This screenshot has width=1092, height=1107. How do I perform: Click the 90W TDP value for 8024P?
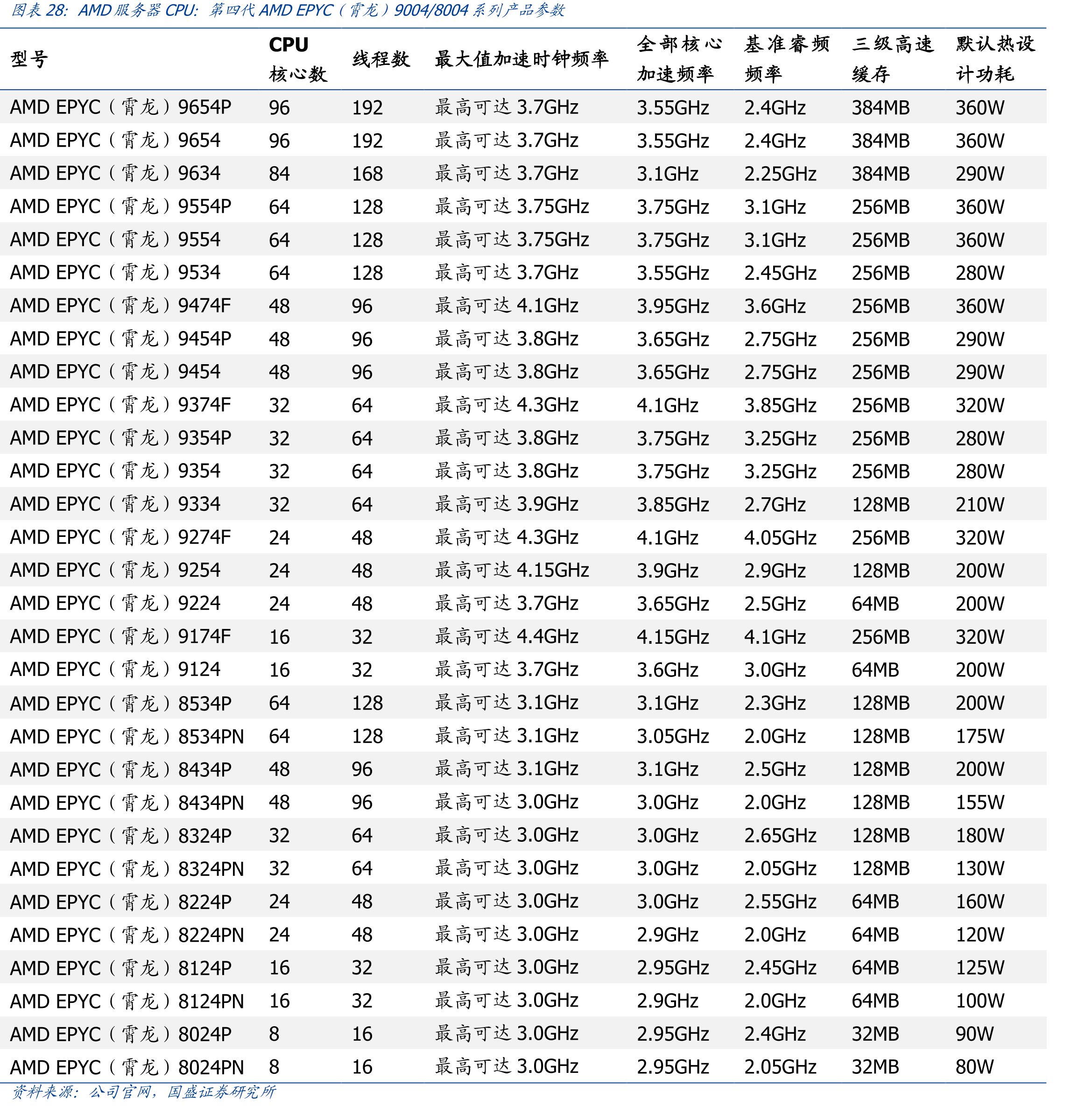tap(974, 1034)
